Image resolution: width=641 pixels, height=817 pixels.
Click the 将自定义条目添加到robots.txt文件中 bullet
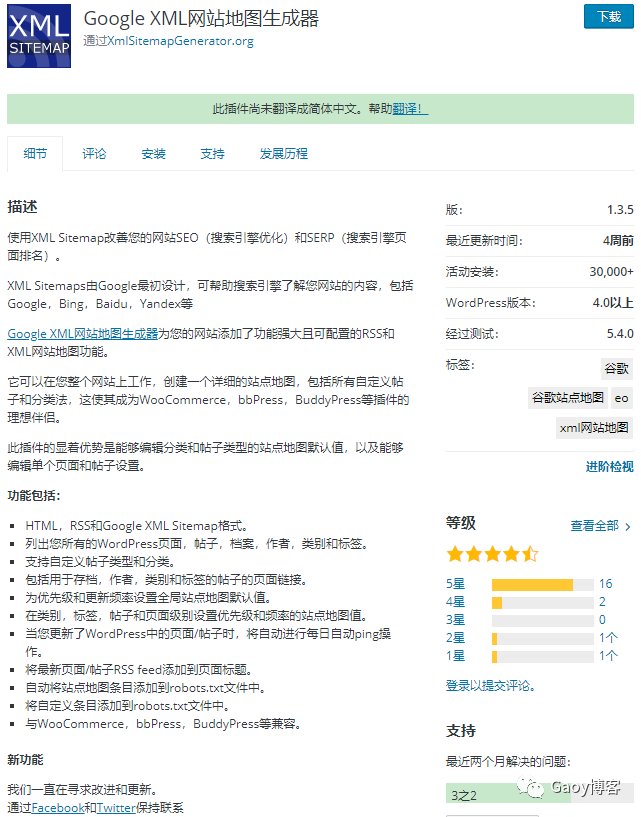[x=128, y=706]
